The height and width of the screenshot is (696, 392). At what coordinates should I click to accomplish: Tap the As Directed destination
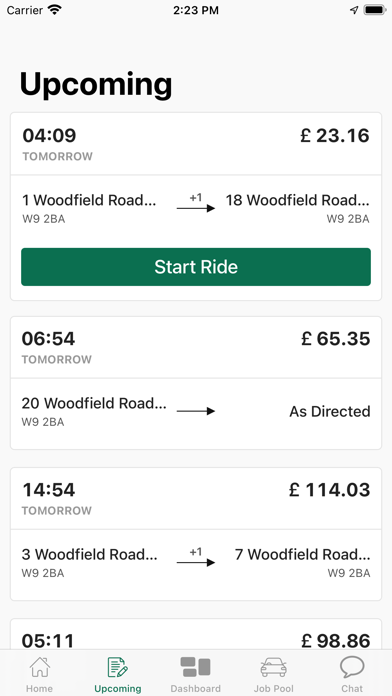coord(330,411)
